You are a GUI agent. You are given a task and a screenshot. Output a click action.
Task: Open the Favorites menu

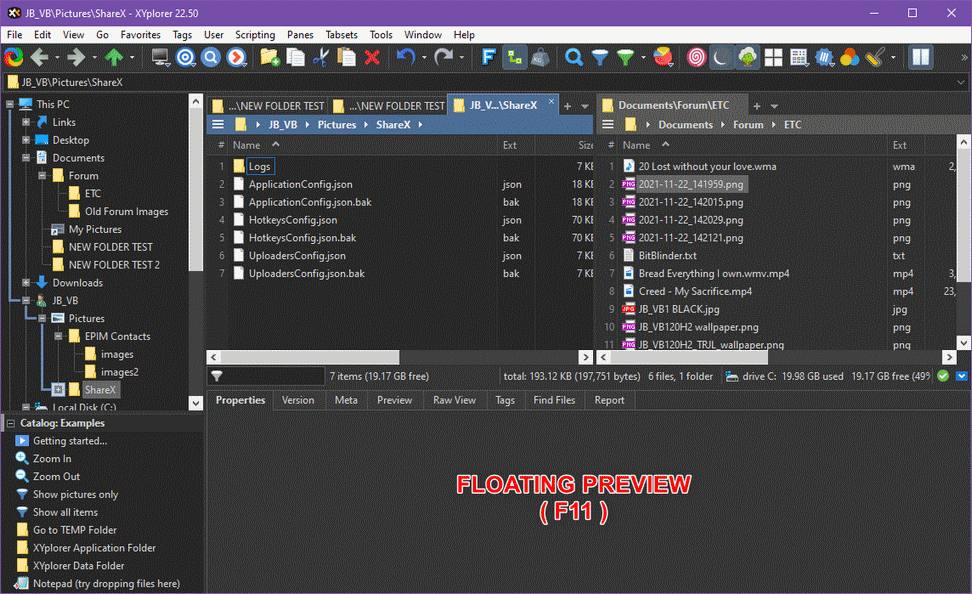140,35
